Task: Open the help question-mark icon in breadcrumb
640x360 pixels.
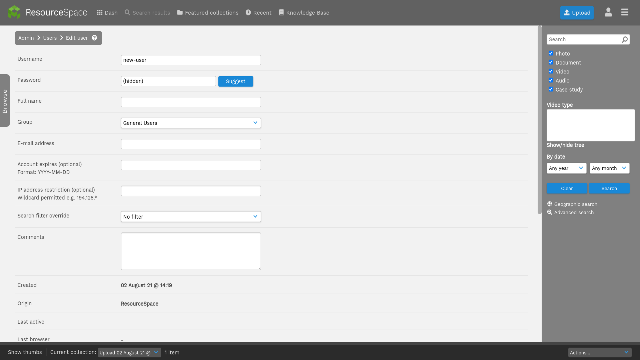Action: click(x=94, y=38)
